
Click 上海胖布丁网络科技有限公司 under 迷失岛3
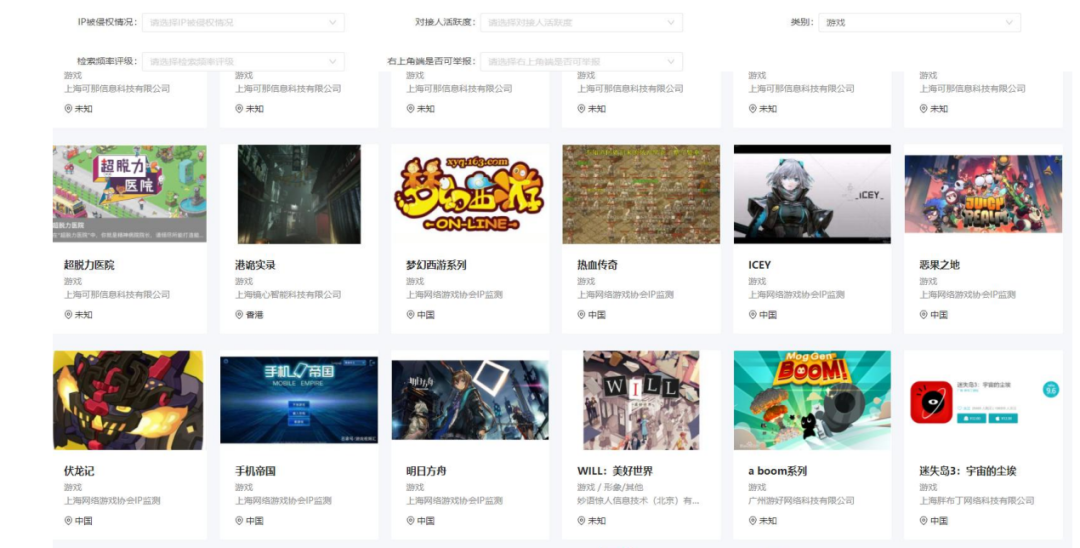(977, 500)
